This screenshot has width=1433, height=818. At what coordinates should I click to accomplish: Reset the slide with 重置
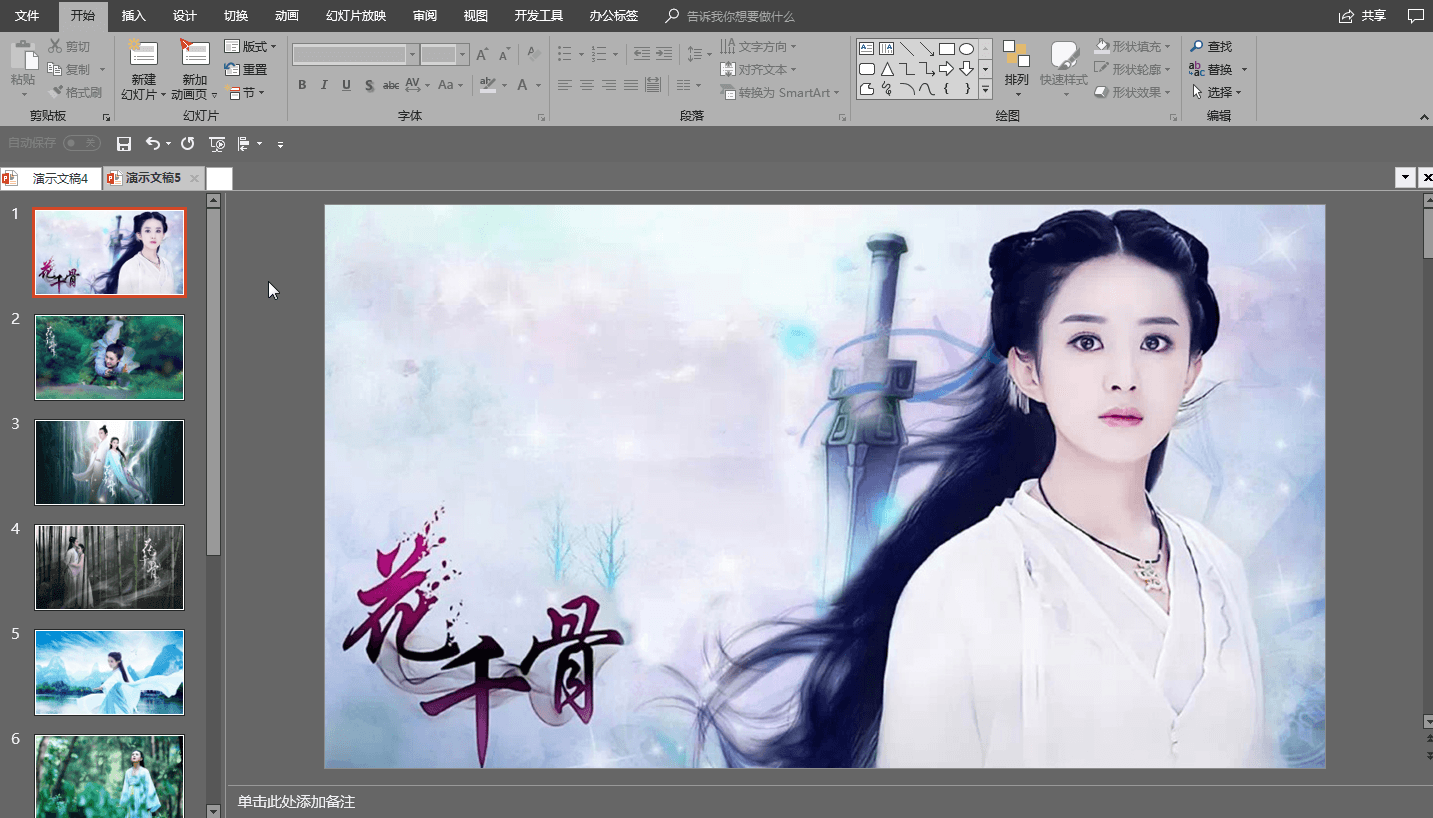246,70
